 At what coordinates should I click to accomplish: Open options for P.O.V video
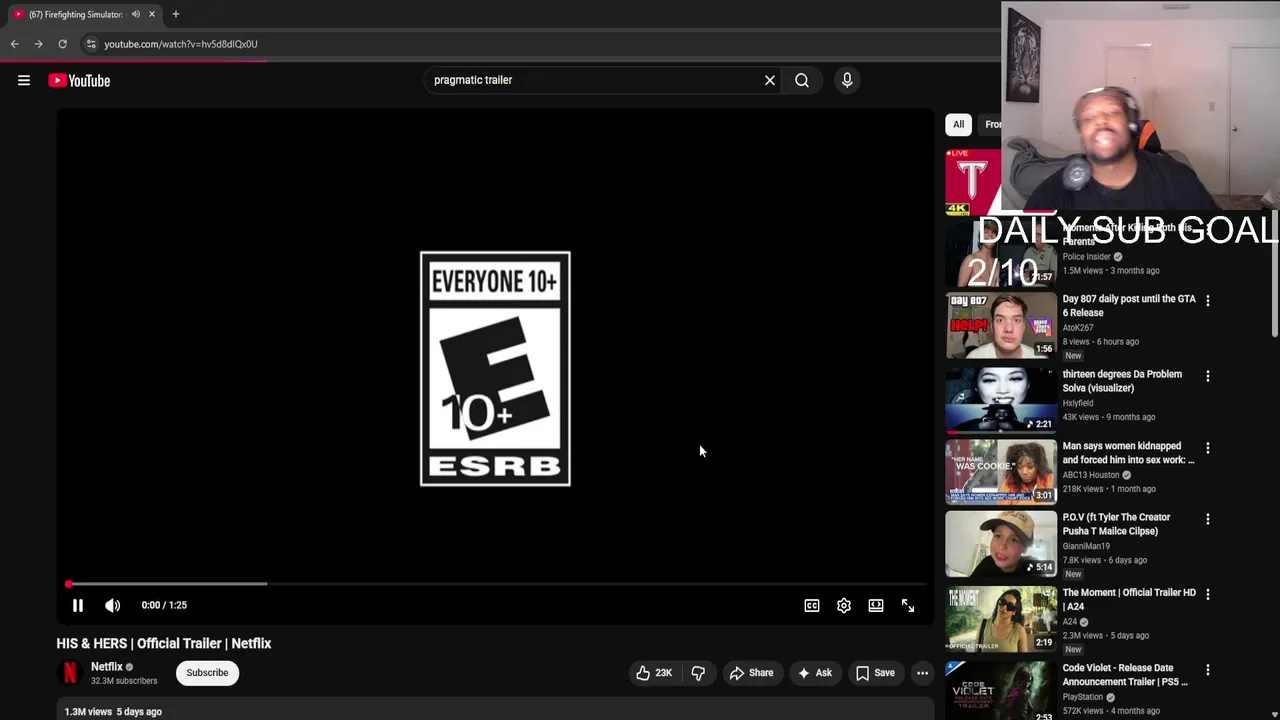pyautogui.click(x=1207, y=519)
